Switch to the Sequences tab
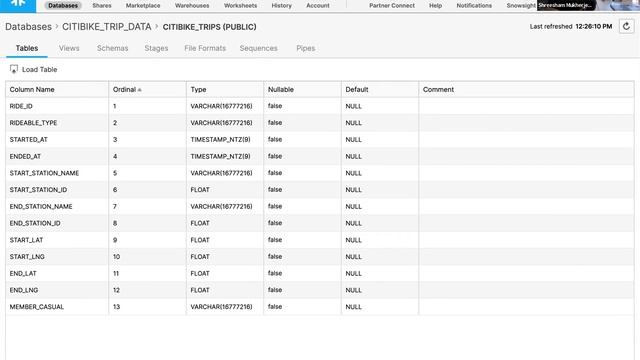 pyautogui.click(x=258, y=48)
